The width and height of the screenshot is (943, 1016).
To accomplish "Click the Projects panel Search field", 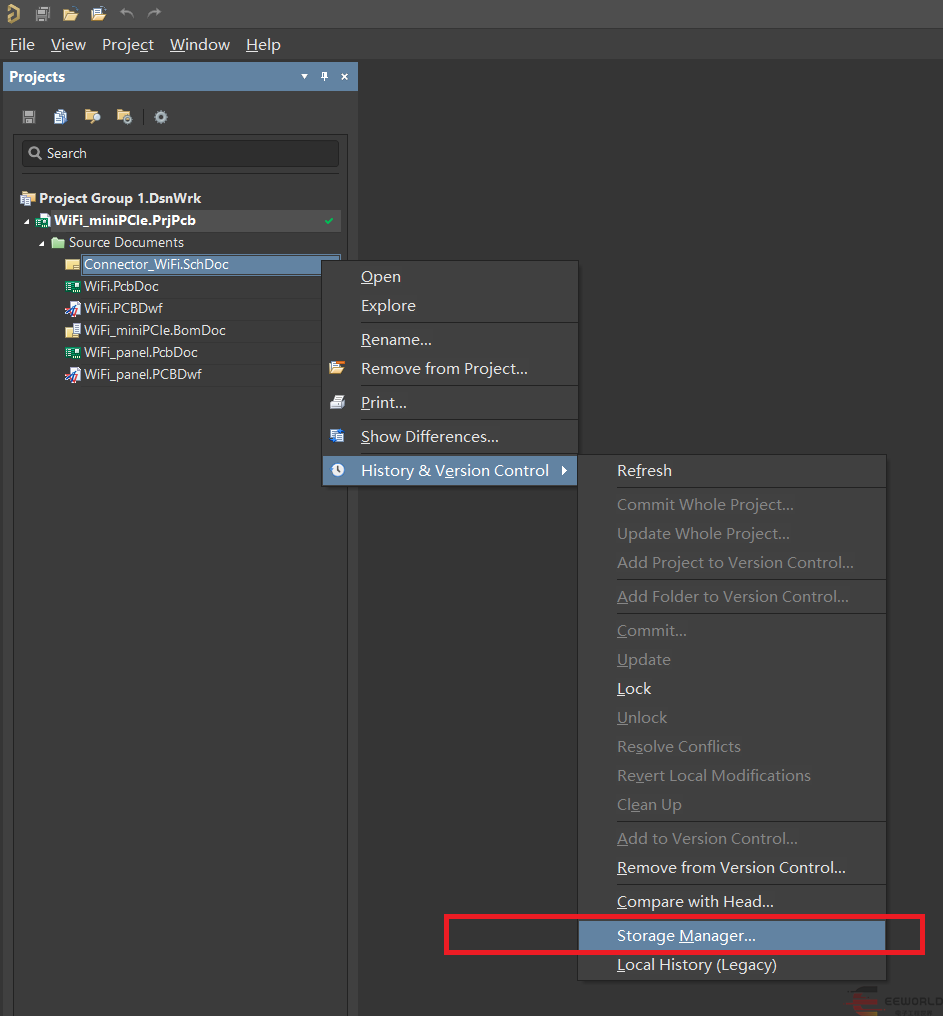I will 180,153.
